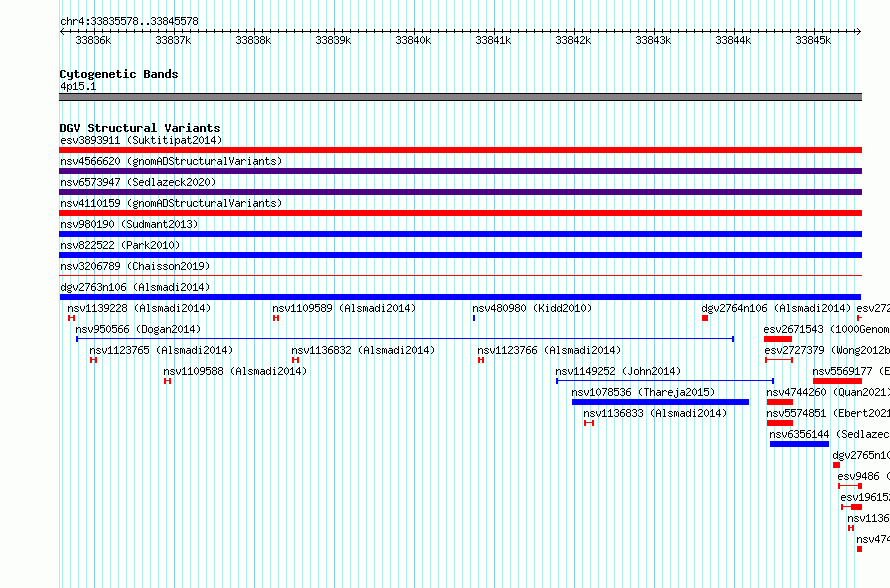Click nsv1136833 (Alsmadi2014) label
Screen dimensions: 890x588
[x=655, y=413]
